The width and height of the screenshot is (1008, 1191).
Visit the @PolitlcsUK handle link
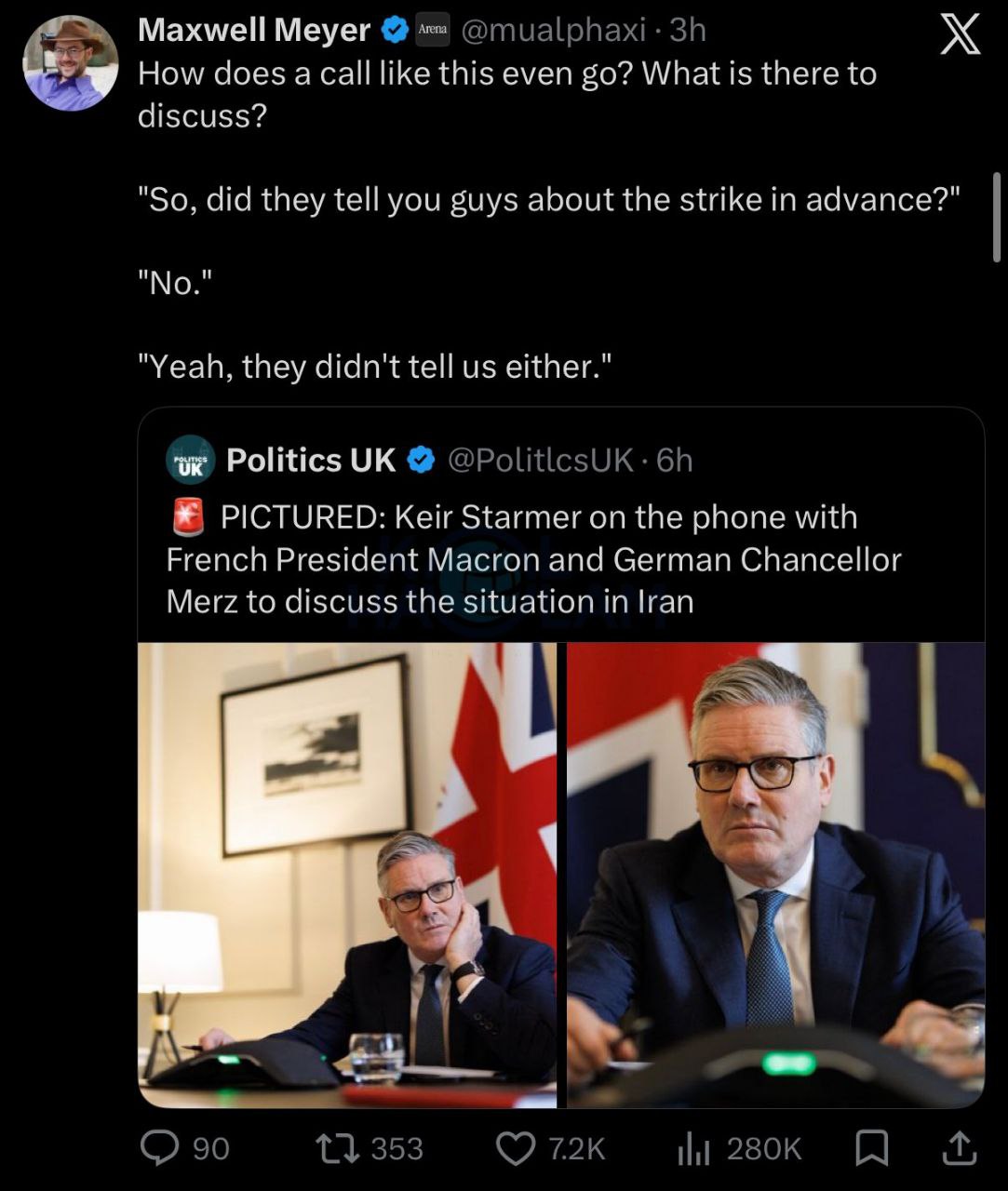pyautogui.click(x=541, y=460)
